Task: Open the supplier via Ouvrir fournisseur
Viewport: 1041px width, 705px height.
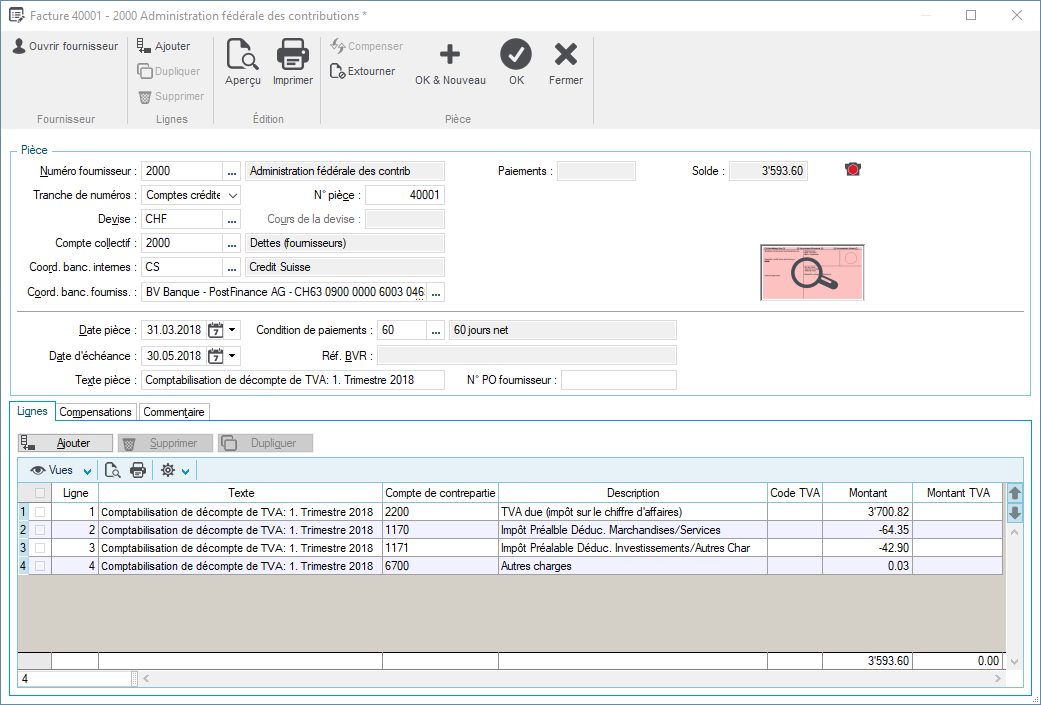Action: [65, 46]
